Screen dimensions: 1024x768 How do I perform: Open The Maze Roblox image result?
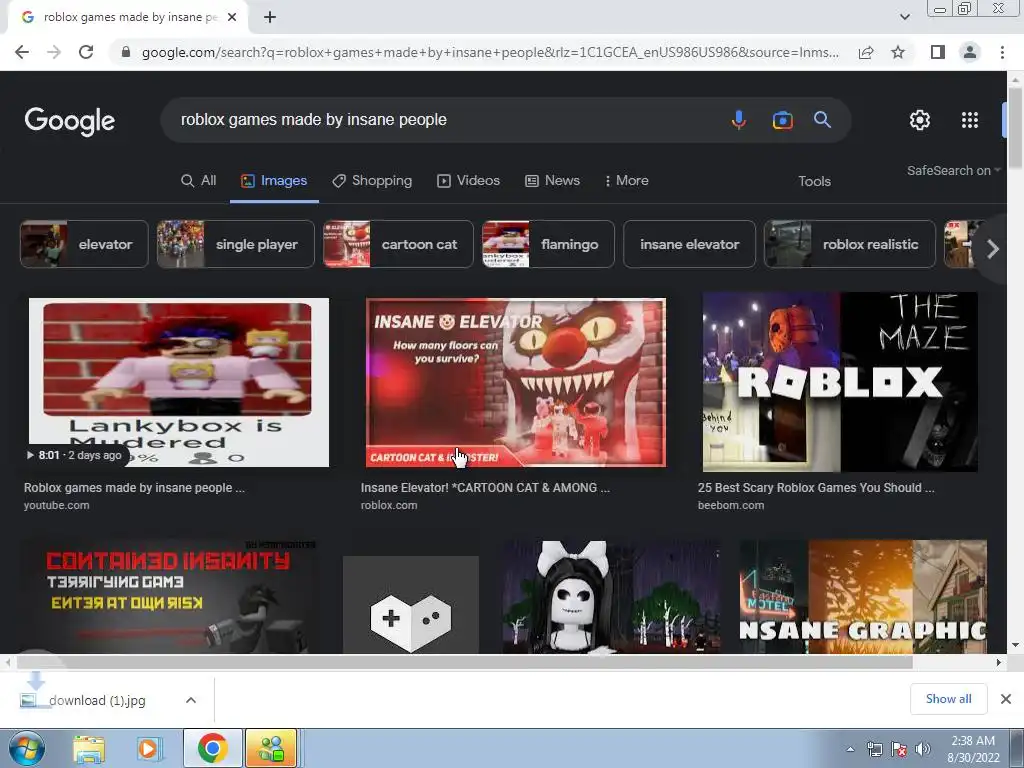840,382
